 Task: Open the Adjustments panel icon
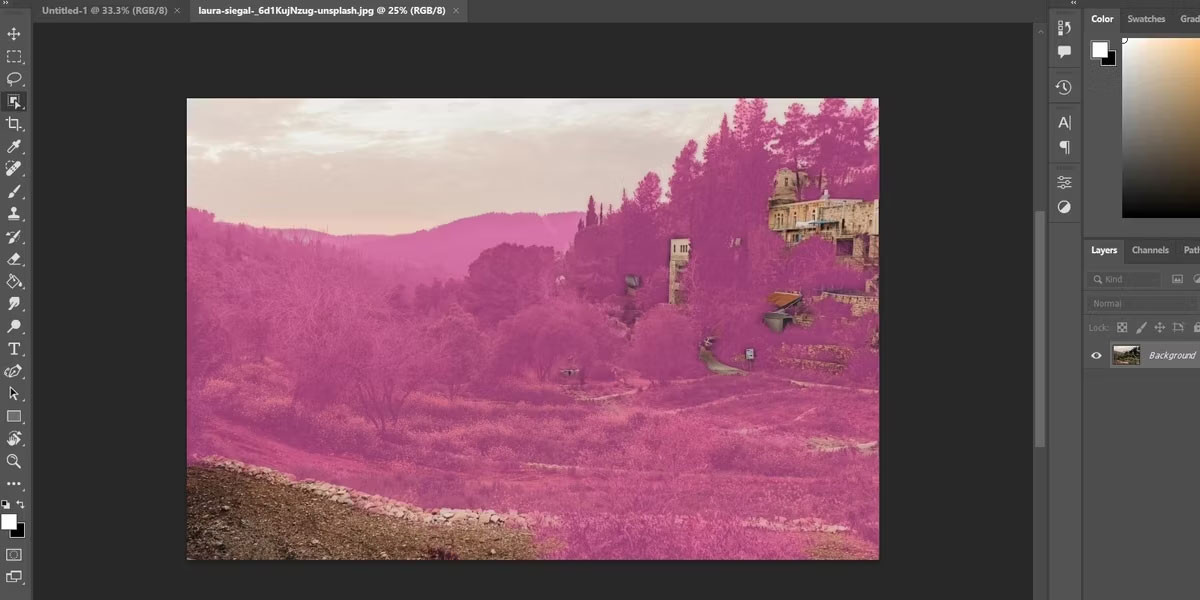[x=1064, y=207]
